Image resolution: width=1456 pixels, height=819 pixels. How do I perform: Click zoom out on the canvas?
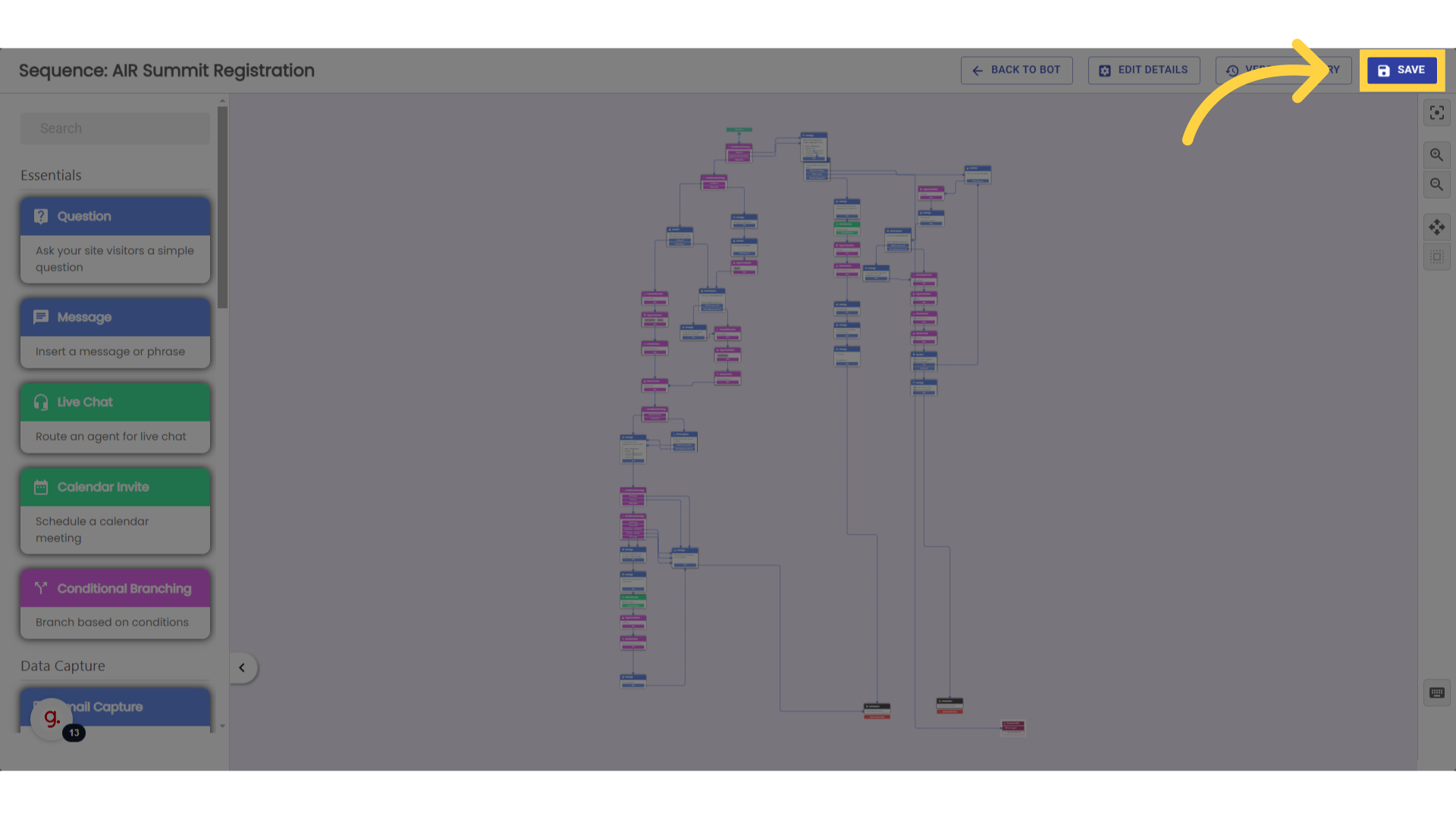(1437, 184)
